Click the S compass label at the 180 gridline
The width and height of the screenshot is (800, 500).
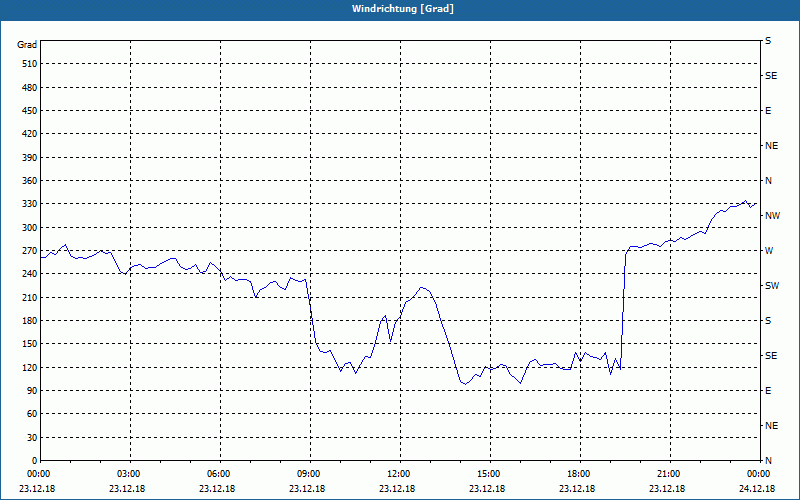pyautogui.click(x=768, y=320)
